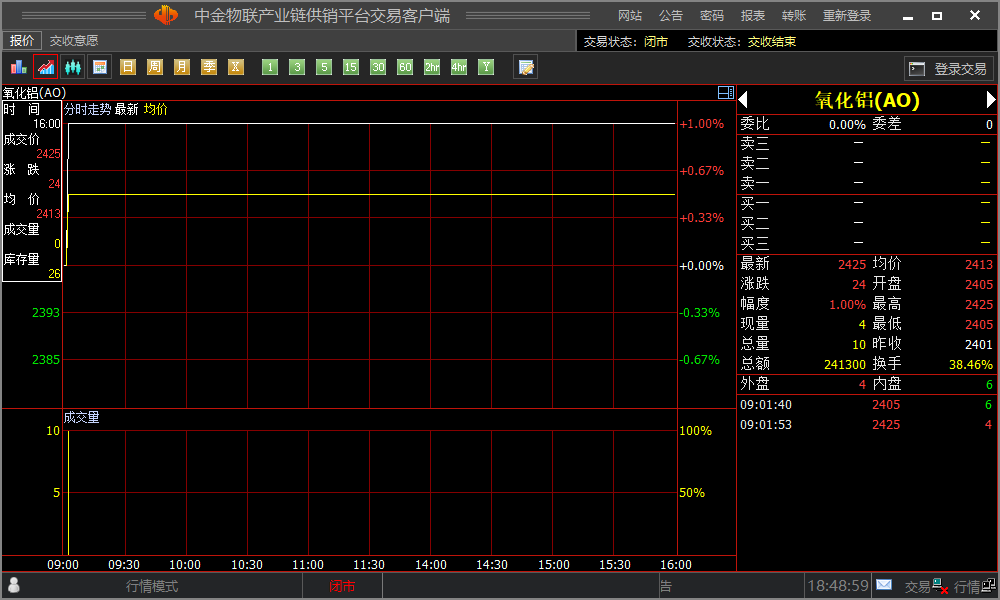This screenshot has height=600, width=1000.
Task: Click the +1.00% axis label
Action: click(x=702, y=124)
